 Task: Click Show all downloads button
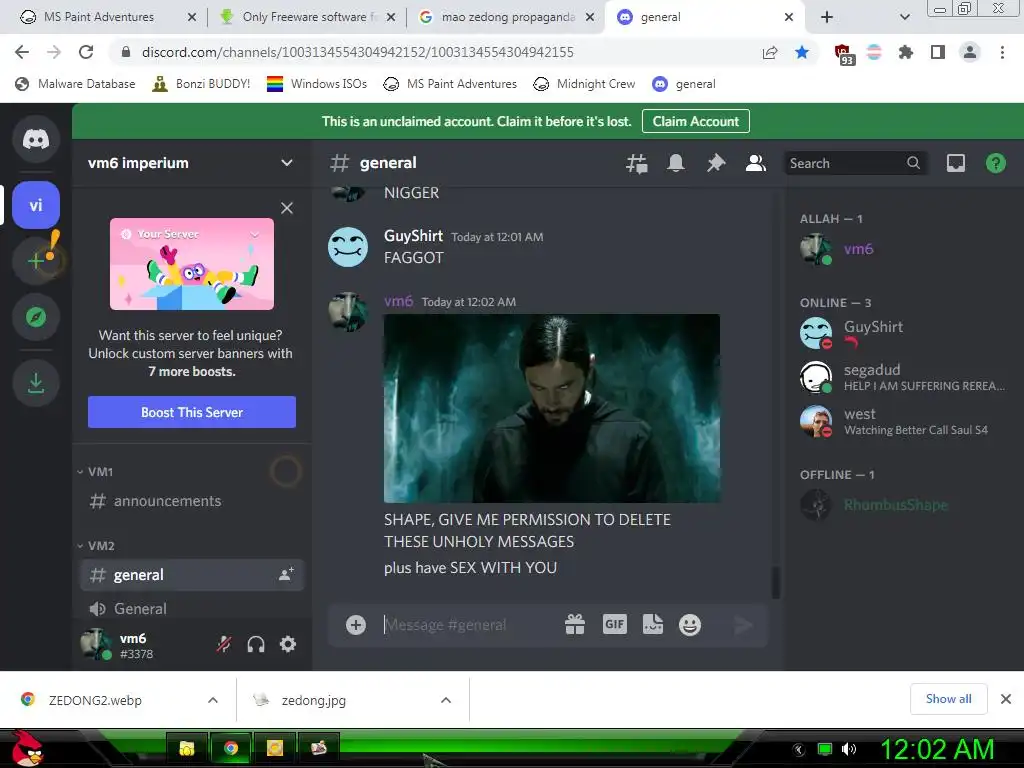point(948,699)
